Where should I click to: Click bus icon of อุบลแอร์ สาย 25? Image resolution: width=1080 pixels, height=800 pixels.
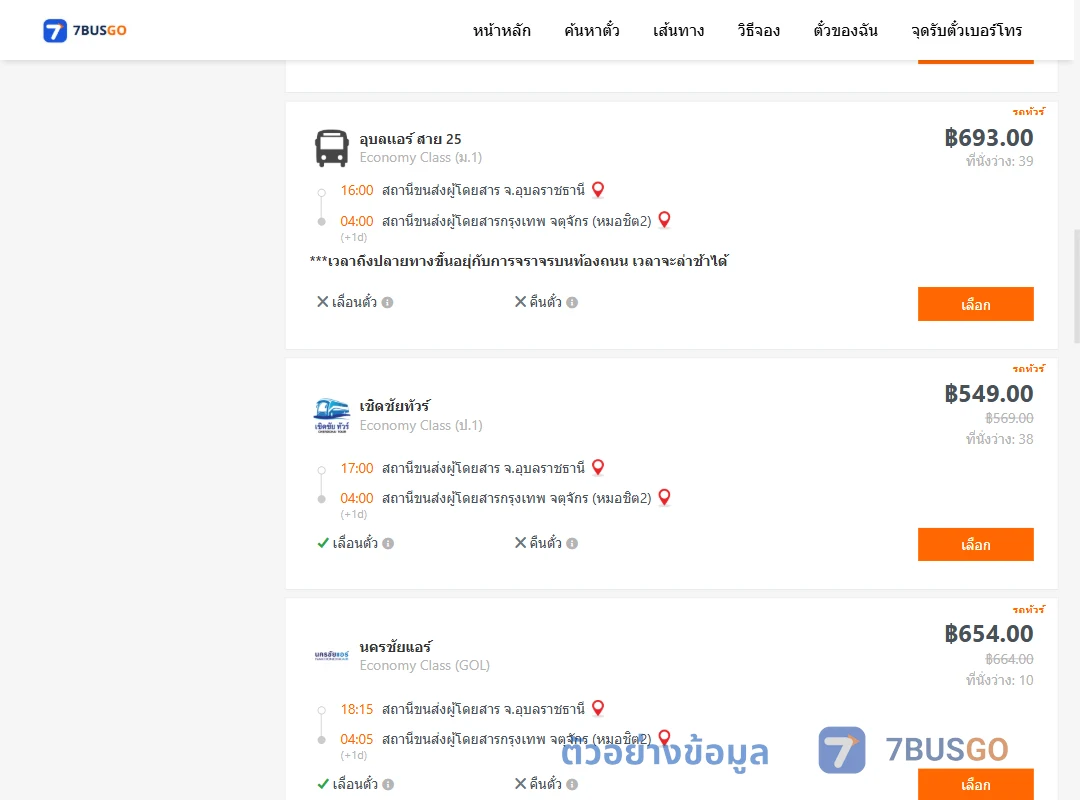pos(332,148)
